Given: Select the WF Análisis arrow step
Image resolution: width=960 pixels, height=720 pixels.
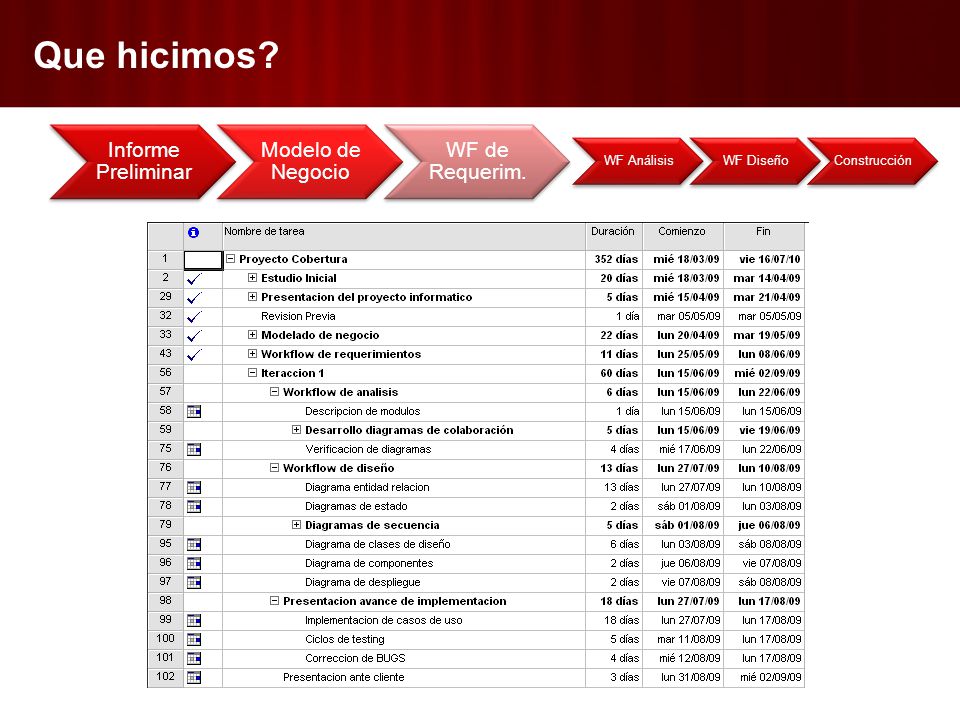Looking at the screenshot, I should click(637, 160).
